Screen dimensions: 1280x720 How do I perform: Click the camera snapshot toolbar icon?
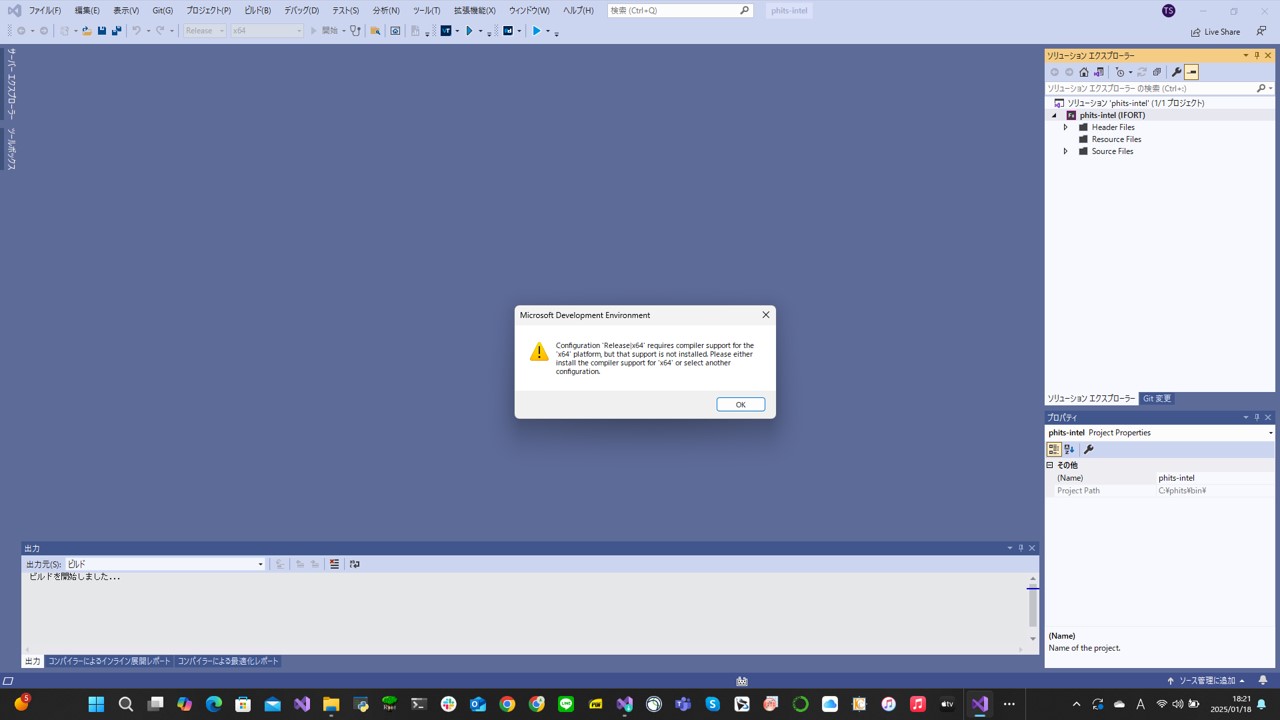point(395,31)
